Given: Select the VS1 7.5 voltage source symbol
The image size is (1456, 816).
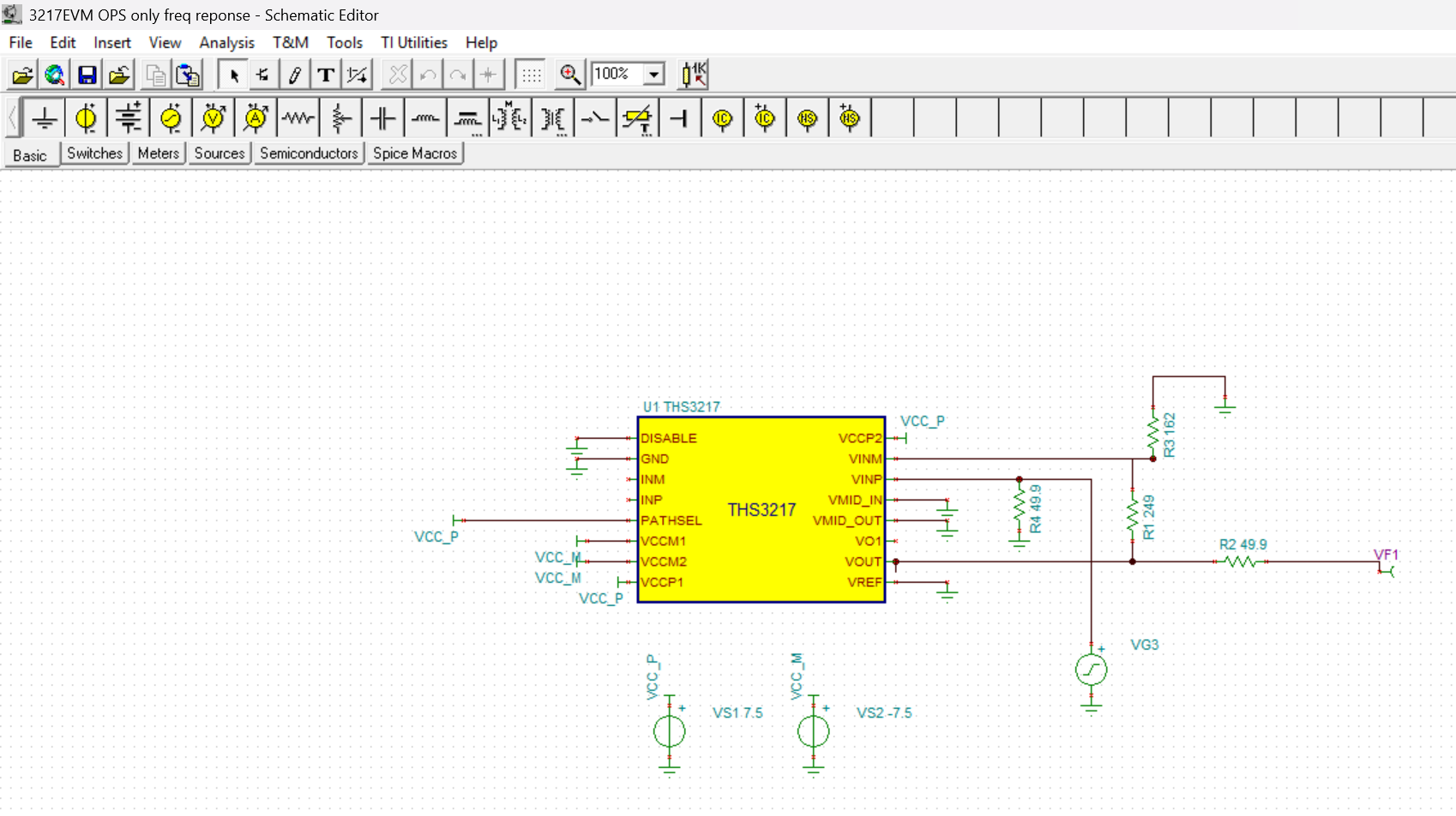Looking at the screenshot, I should tap(670, 732).
